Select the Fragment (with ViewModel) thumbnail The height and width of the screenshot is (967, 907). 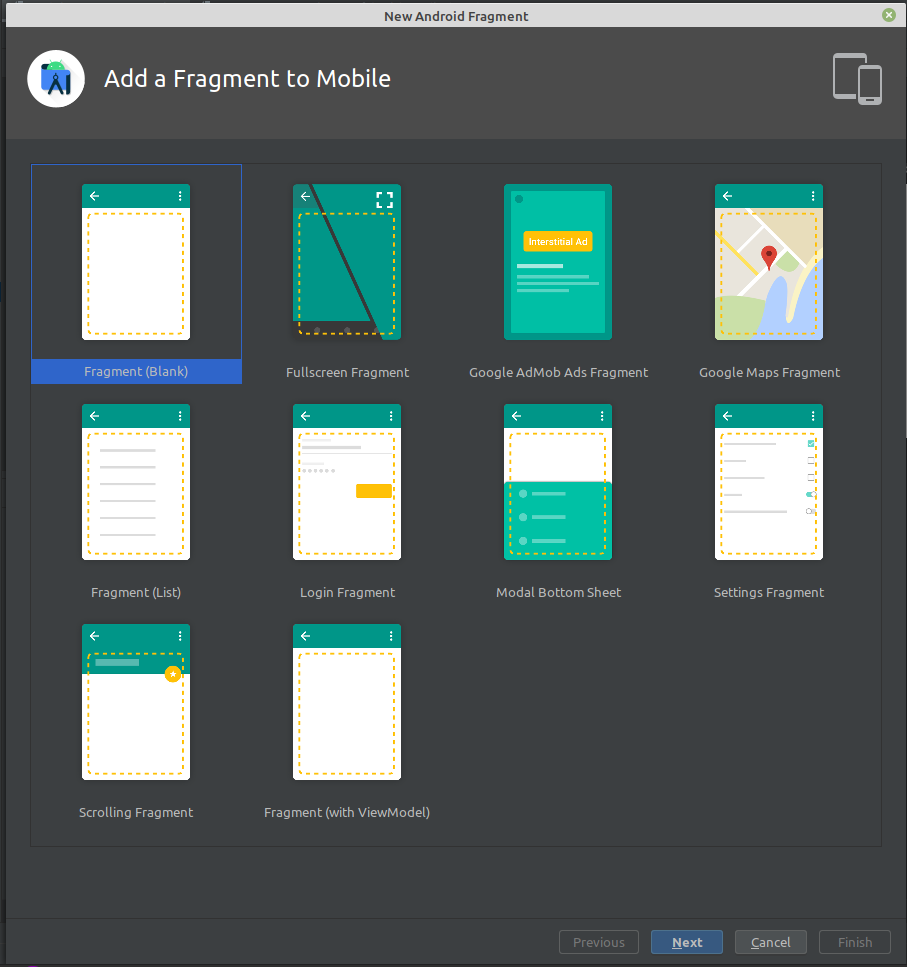click(x=347, y=702)
